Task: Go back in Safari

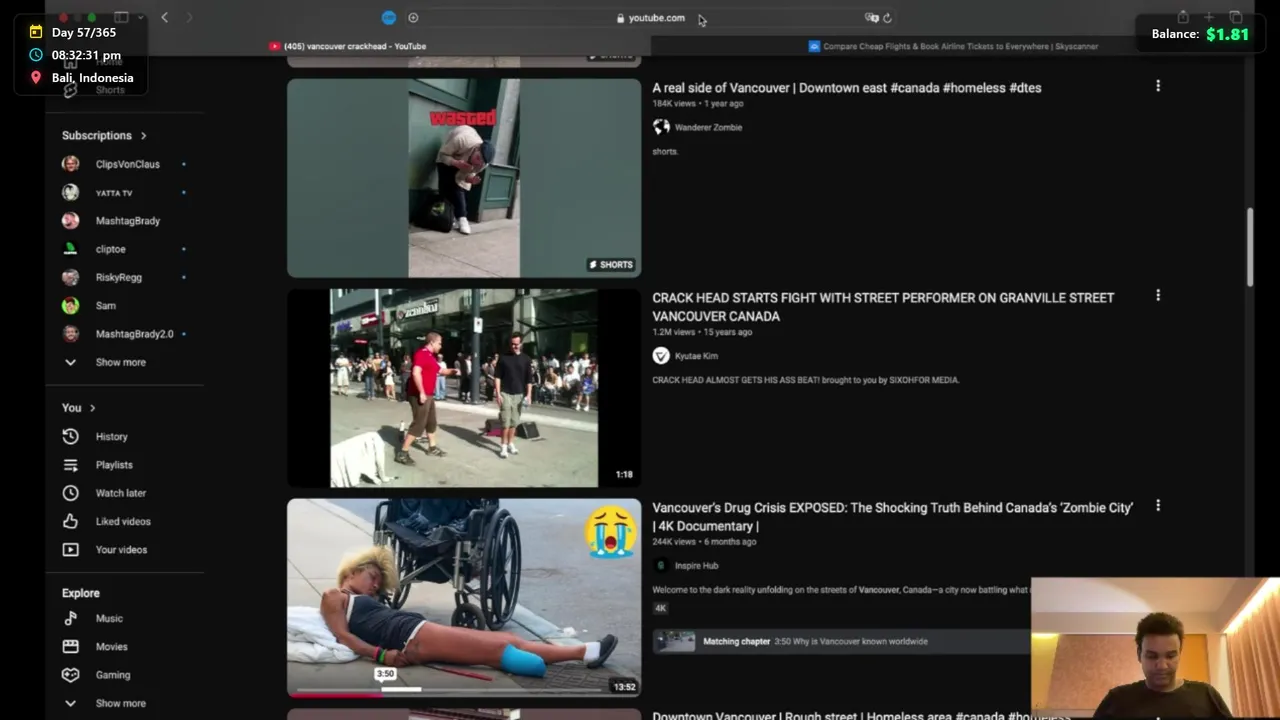Action: (165, 17)
